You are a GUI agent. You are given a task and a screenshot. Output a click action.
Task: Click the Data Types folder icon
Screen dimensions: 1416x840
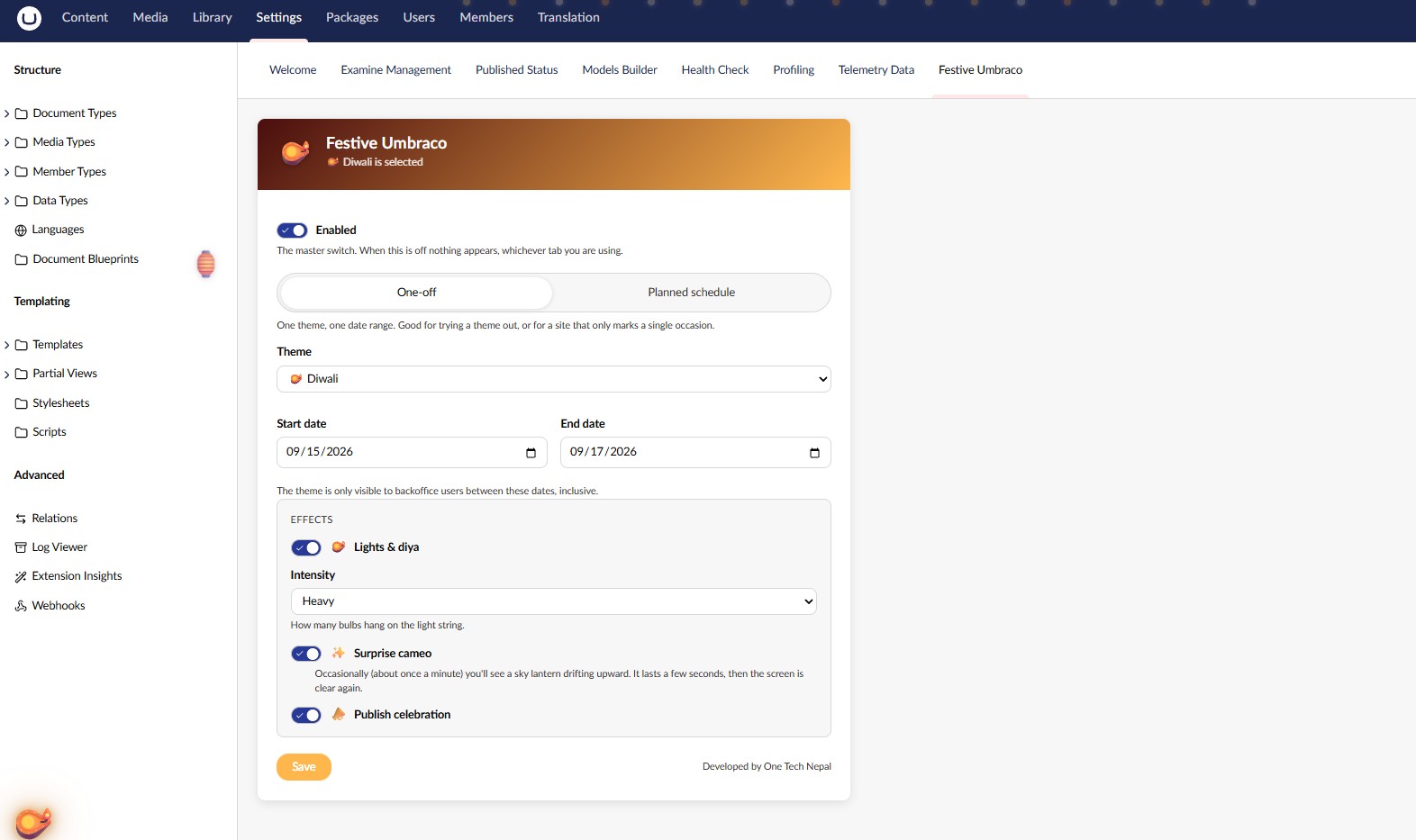(x=22, y=201)
